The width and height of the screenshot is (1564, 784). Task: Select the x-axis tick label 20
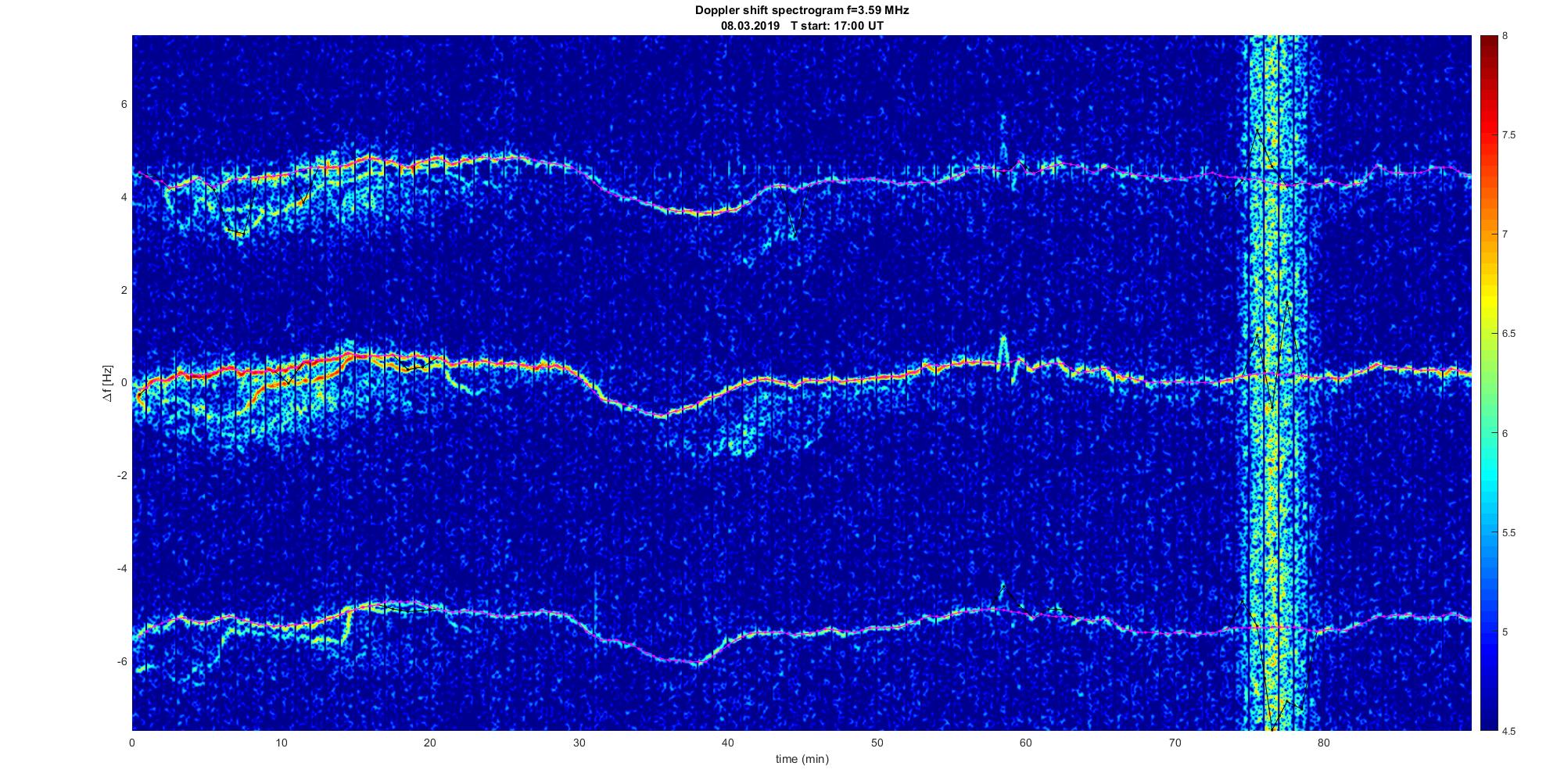coord(430,743)
